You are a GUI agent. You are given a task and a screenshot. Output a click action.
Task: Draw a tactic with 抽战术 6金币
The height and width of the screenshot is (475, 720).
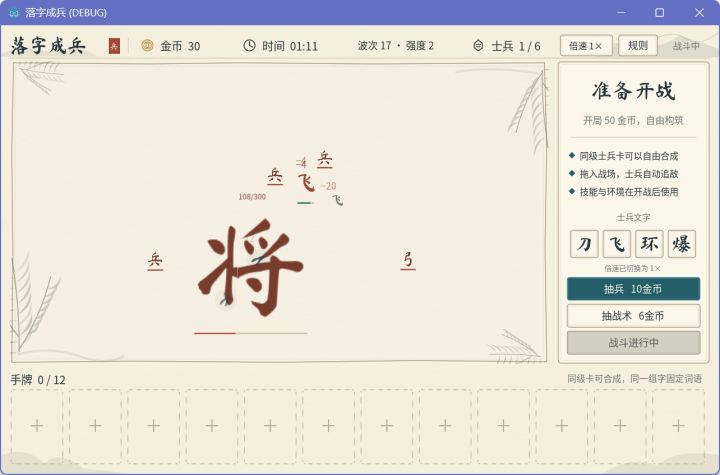coord(633,316)
